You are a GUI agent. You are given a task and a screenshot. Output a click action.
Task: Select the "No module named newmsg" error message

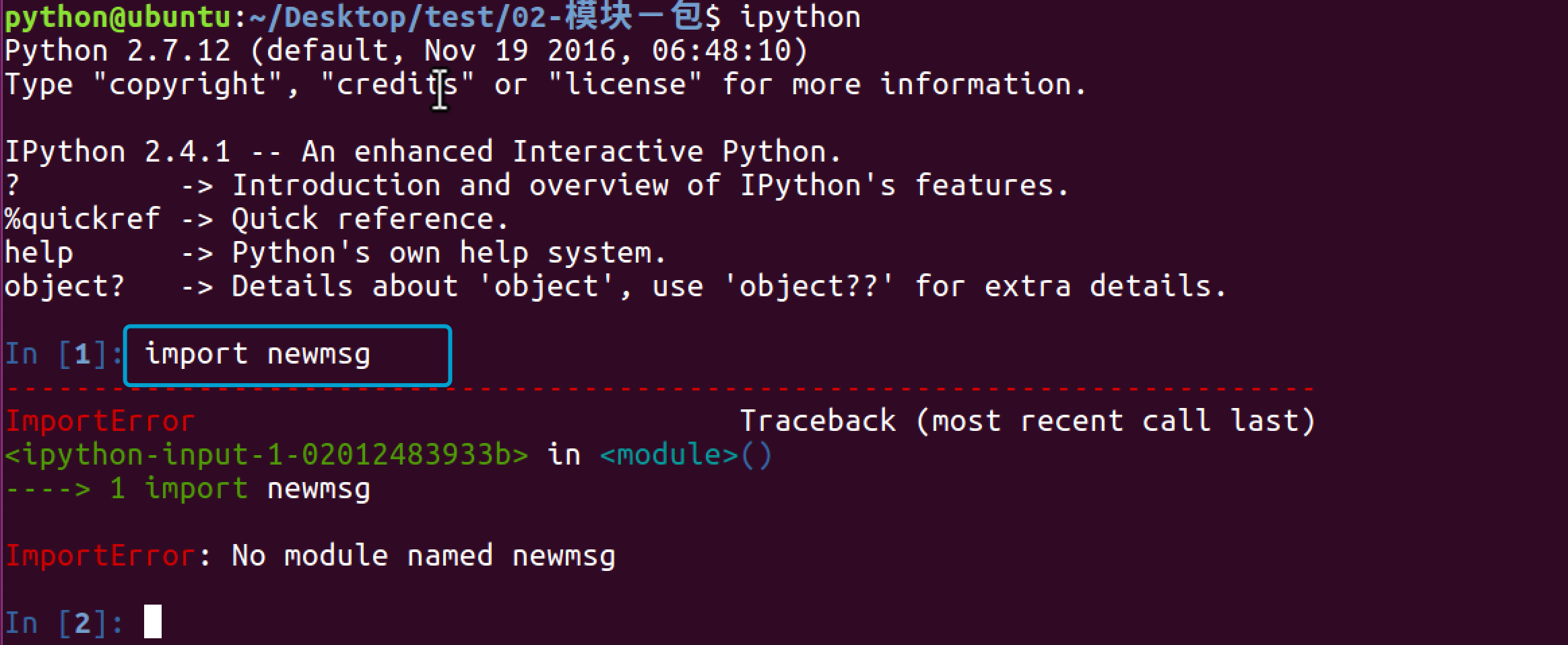(423, 557)
